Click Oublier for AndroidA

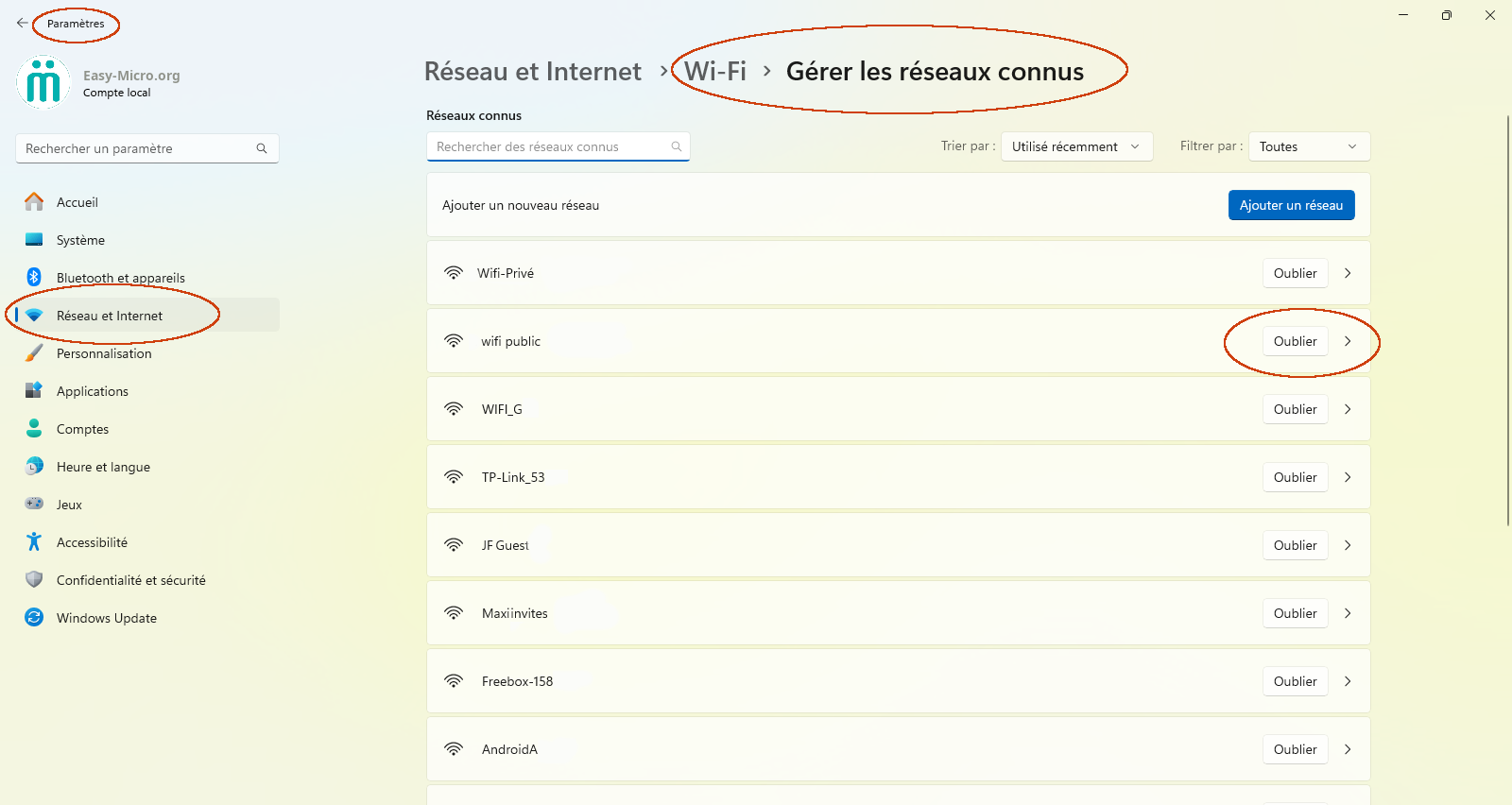(1295, 749)
